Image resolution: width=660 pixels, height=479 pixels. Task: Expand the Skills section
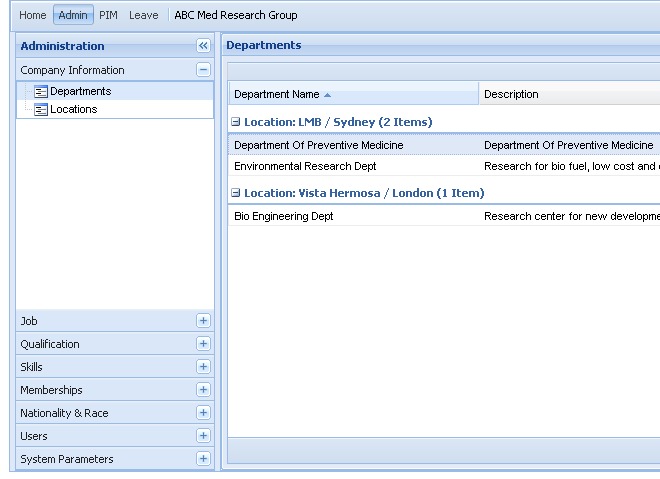[203, 367]
